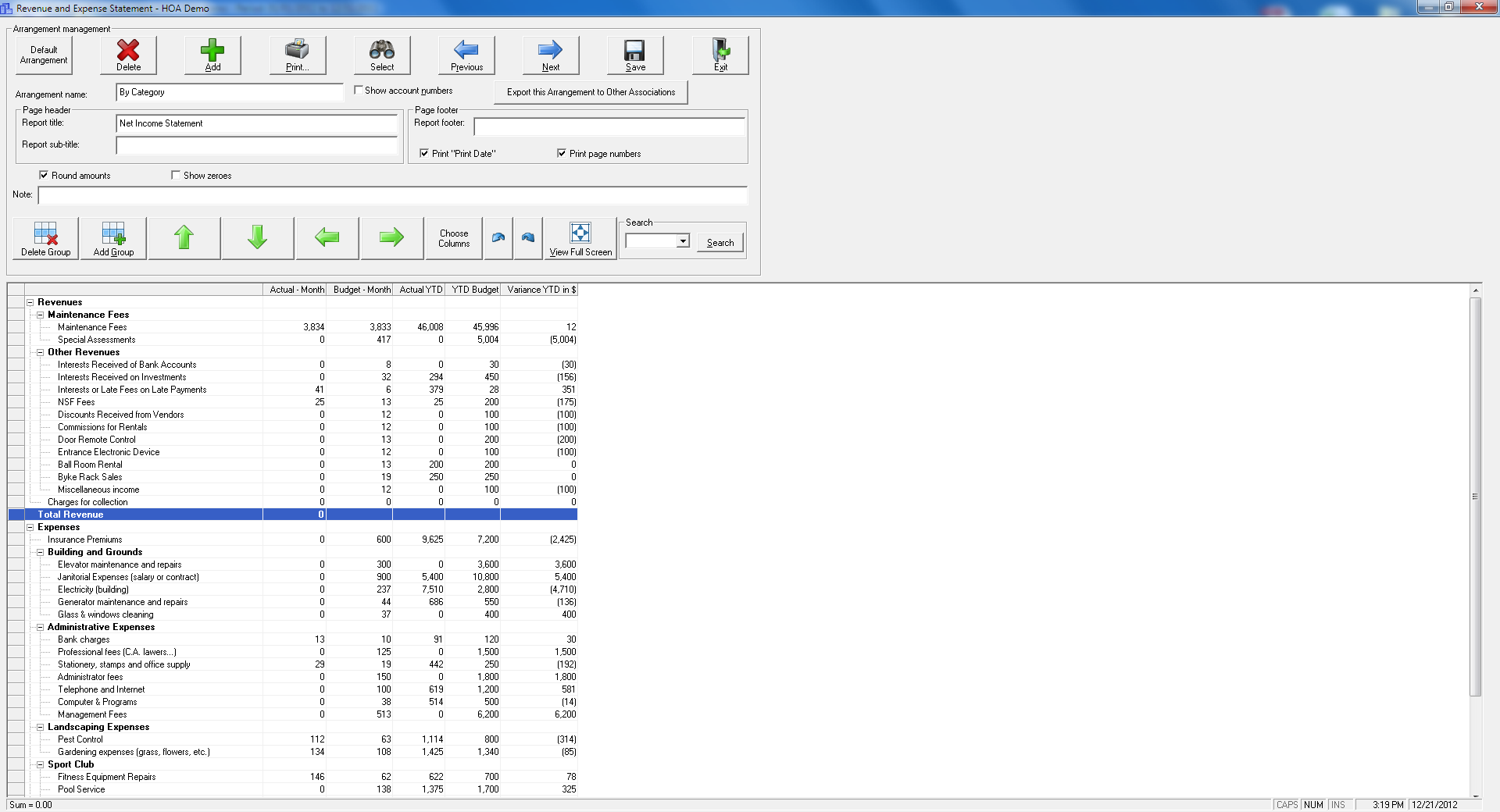
Task: Select the binoculars Select icon
Action: point(382,55)
